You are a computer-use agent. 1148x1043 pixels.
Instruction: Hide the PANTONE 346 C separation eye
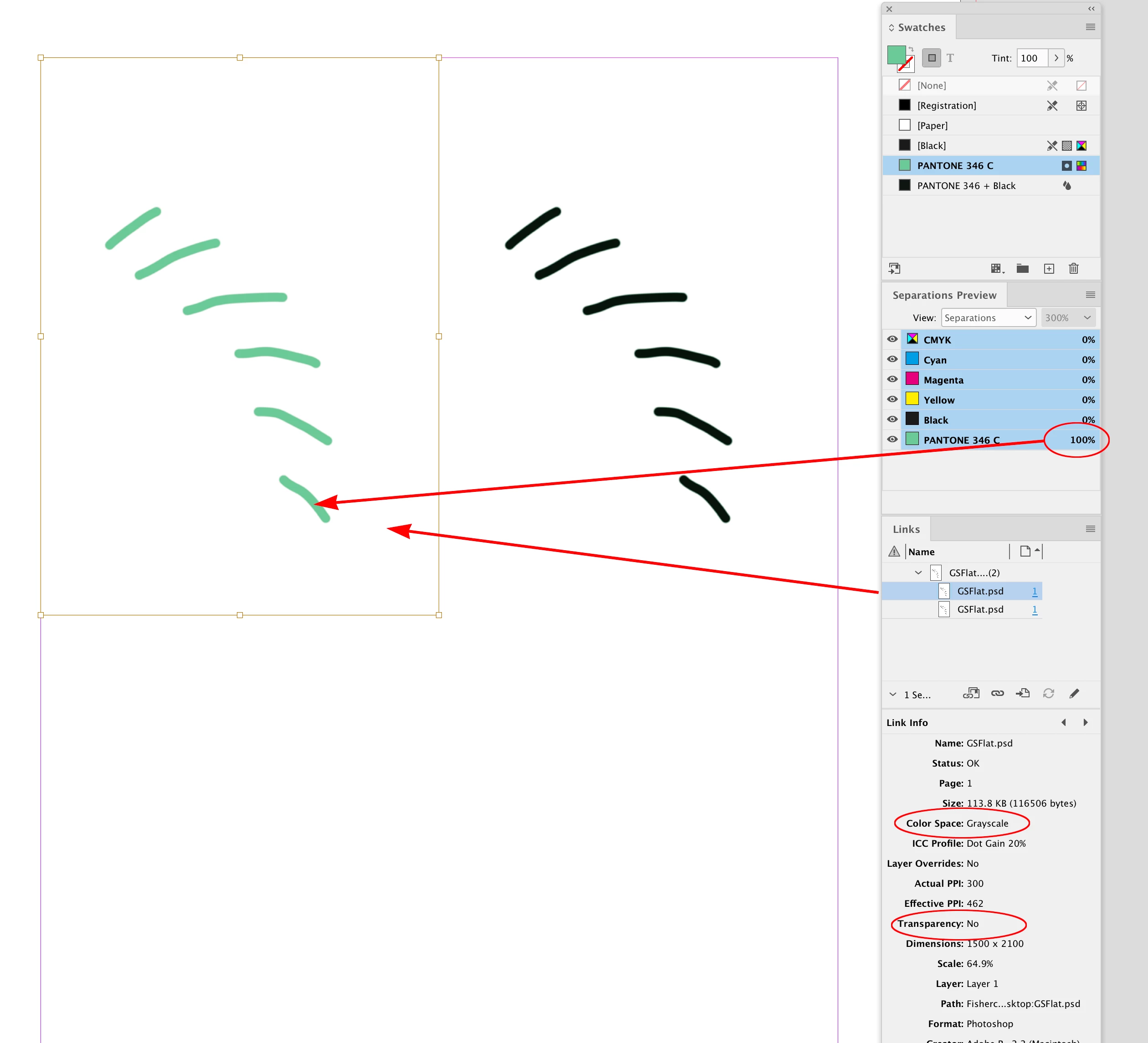(892, 440)
